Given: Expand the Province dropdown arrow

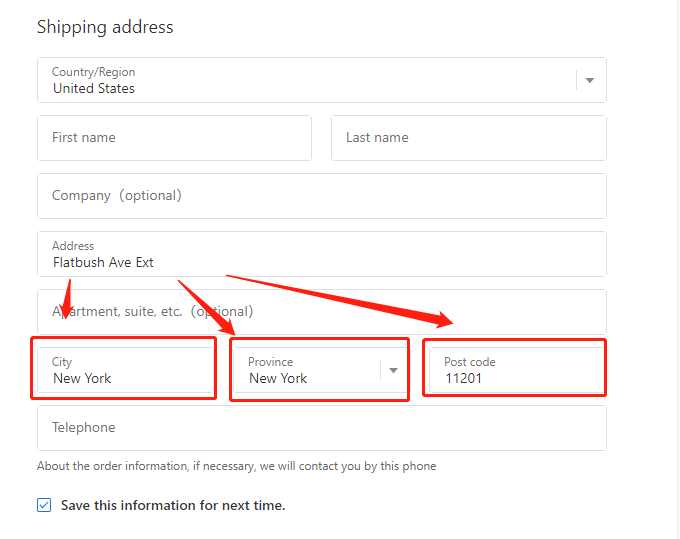Looking at the screenshot, I should (x=393, y=370).
